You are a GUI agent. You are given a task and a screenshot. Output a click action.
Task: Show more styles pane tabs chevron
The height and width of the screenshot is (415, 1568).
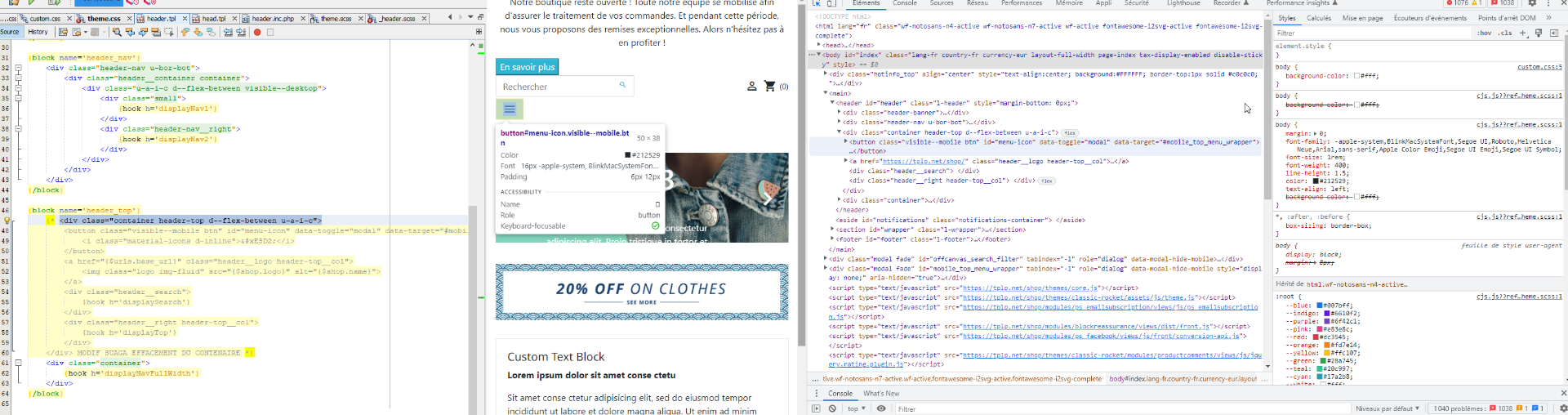pyautogui.click(x=1548, y=18)
